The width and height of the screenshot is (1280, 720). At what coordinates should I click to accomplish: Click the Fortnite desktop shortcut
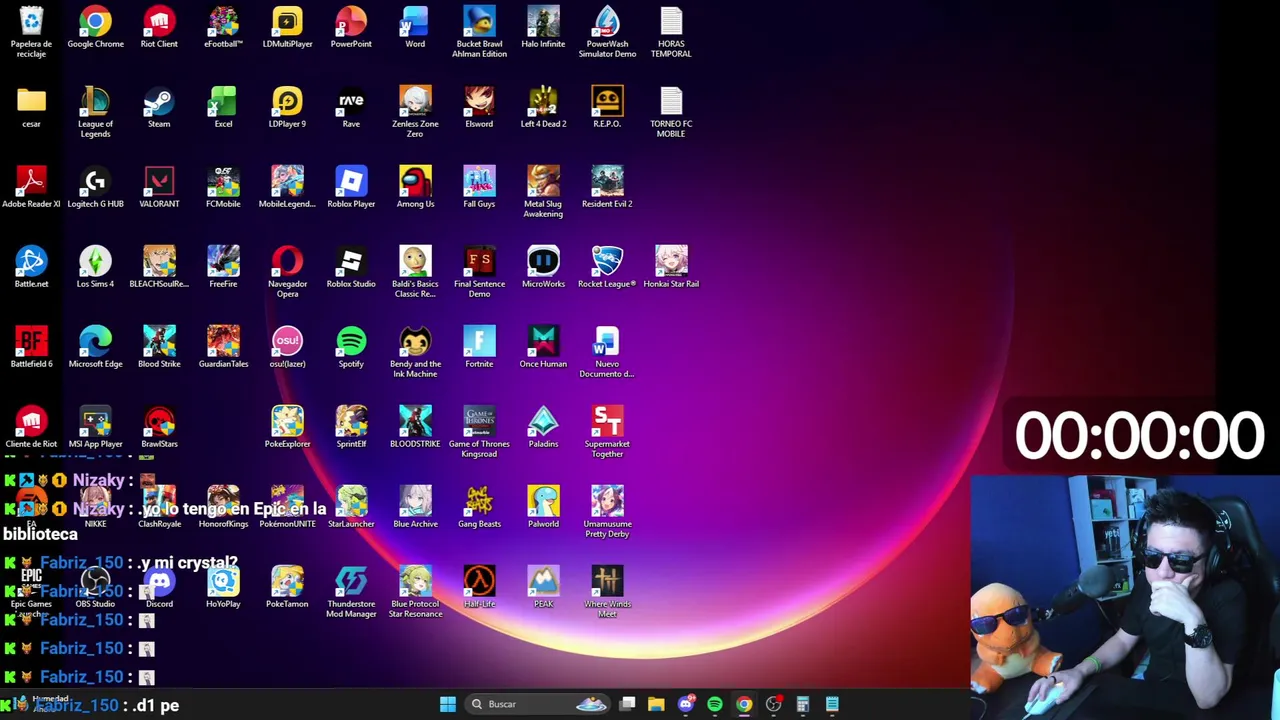(479, 348)
